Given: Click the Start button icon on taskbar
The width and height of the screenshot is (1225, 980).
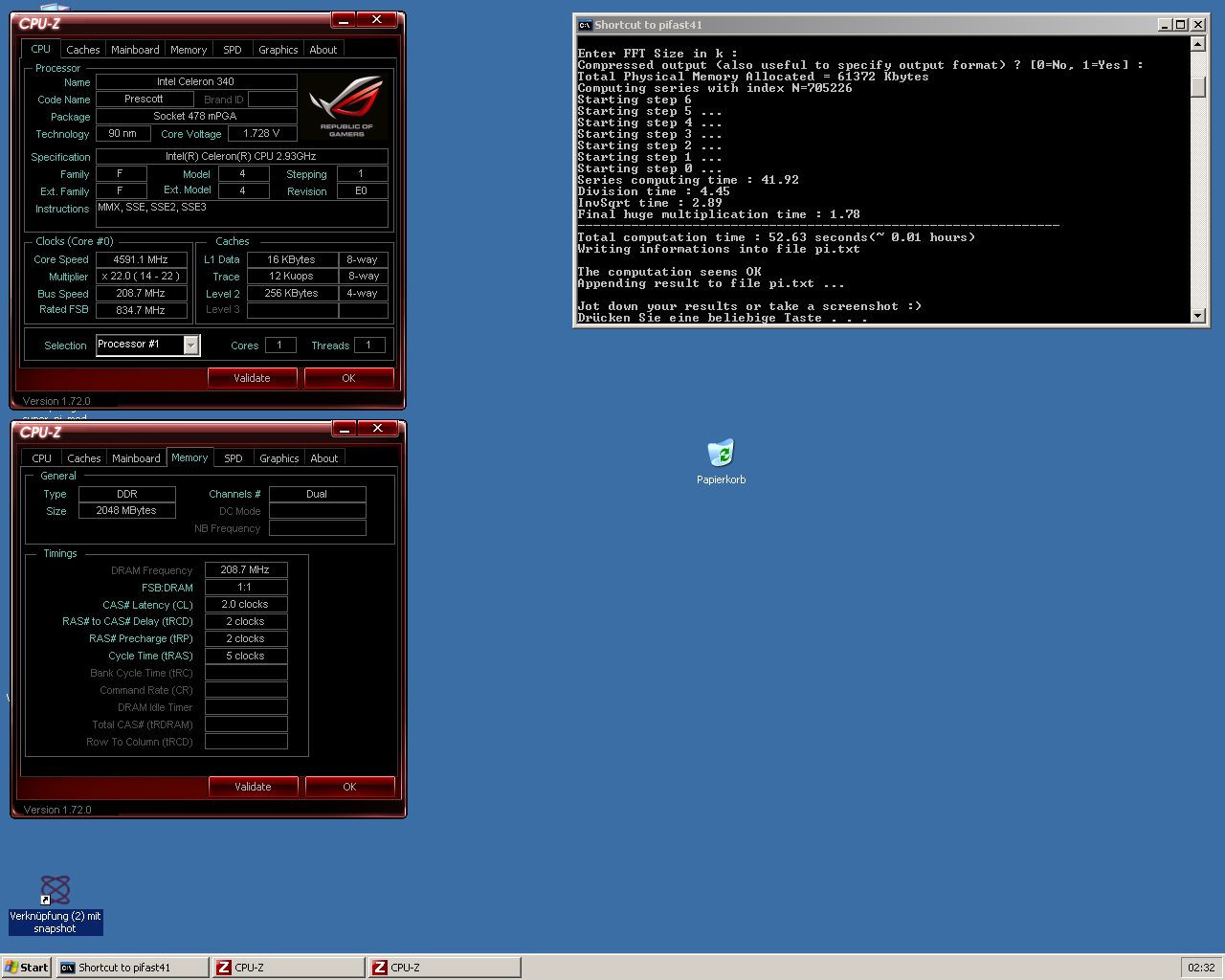Looking at the screenshot, I should coord(27,968).
